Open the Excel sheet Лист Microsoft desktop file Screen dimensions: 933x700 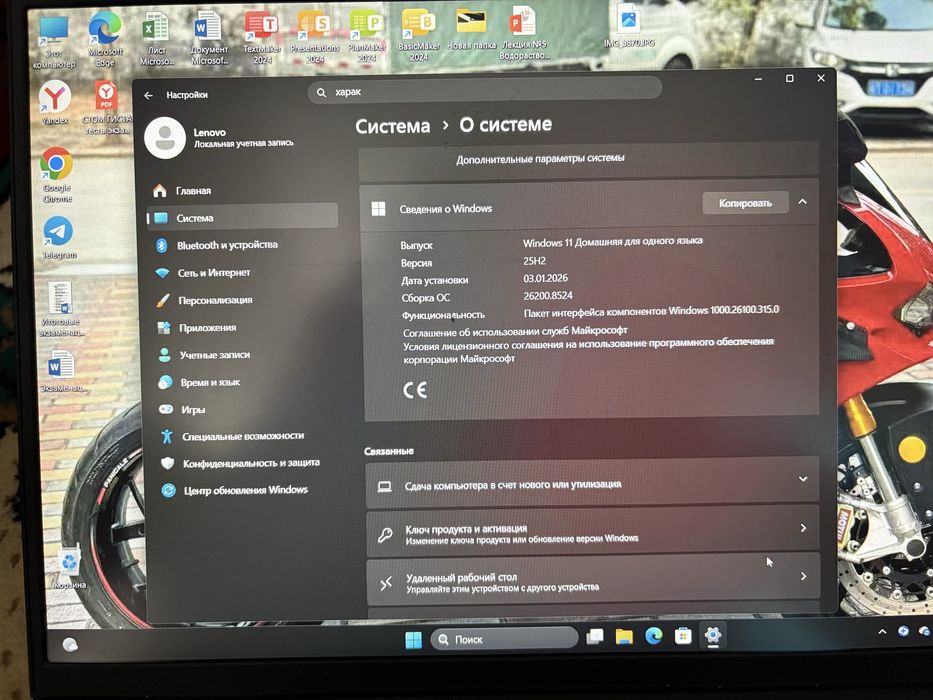tap(156, 38)
